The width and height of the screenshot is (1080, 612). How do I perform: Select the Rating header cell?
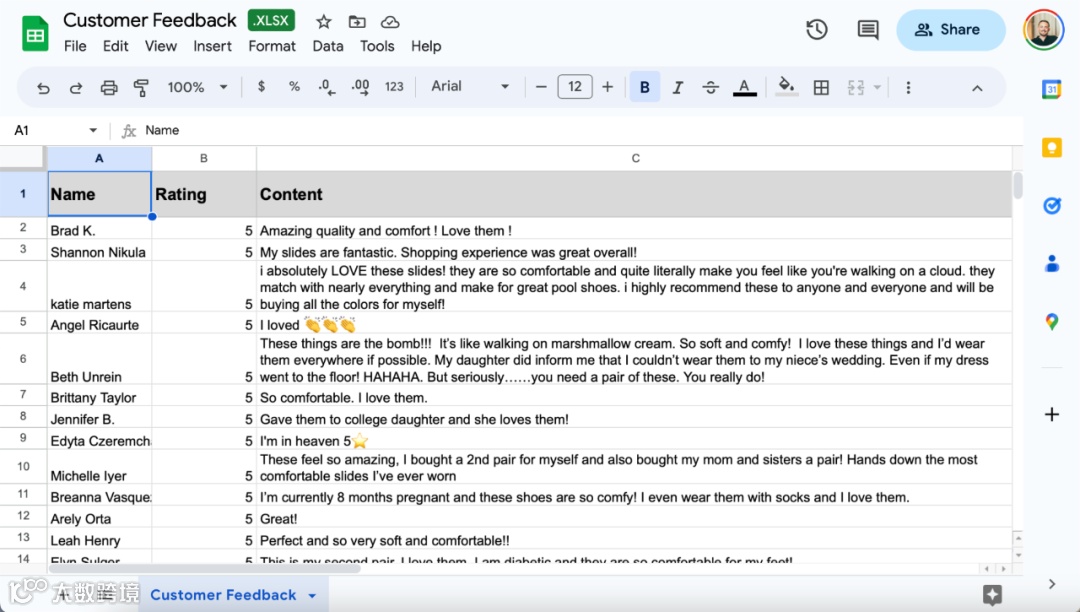click(x=204, y=194)
